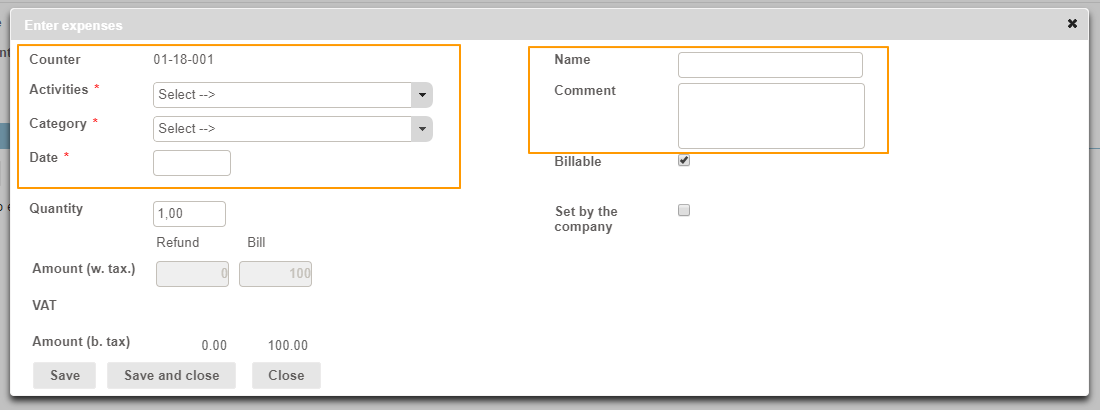This screenshot has height=410, width=1100.
Task: Expand the Category dropdown arrow
Action: (422, 129)
